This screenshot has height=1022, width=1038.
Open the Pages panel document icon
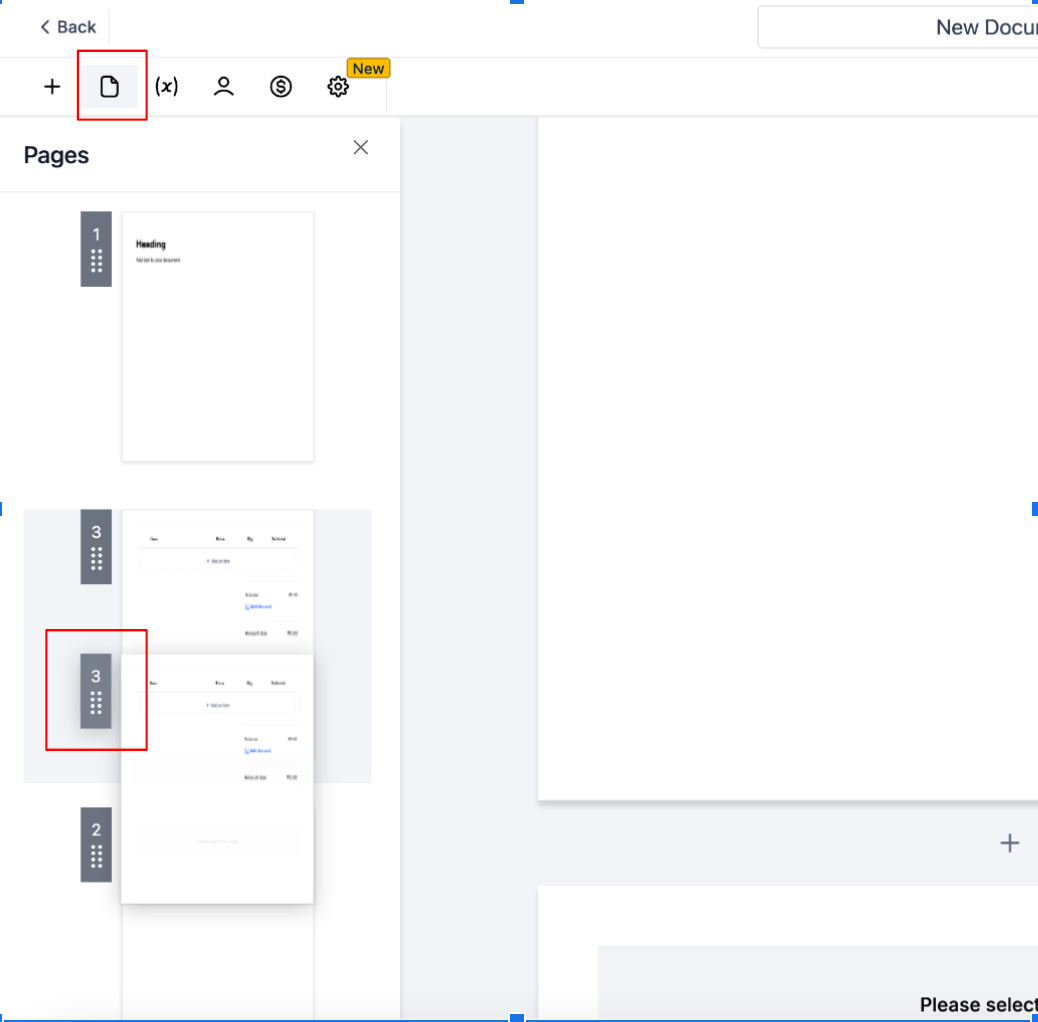click(111, 86)
